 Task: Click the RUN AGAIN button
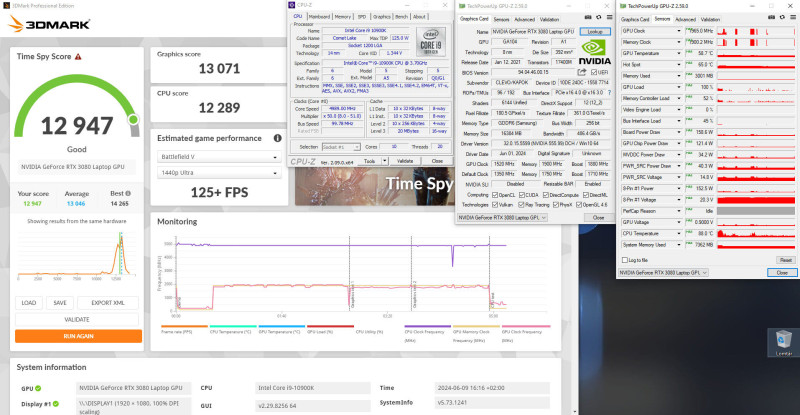click(79, 336)
